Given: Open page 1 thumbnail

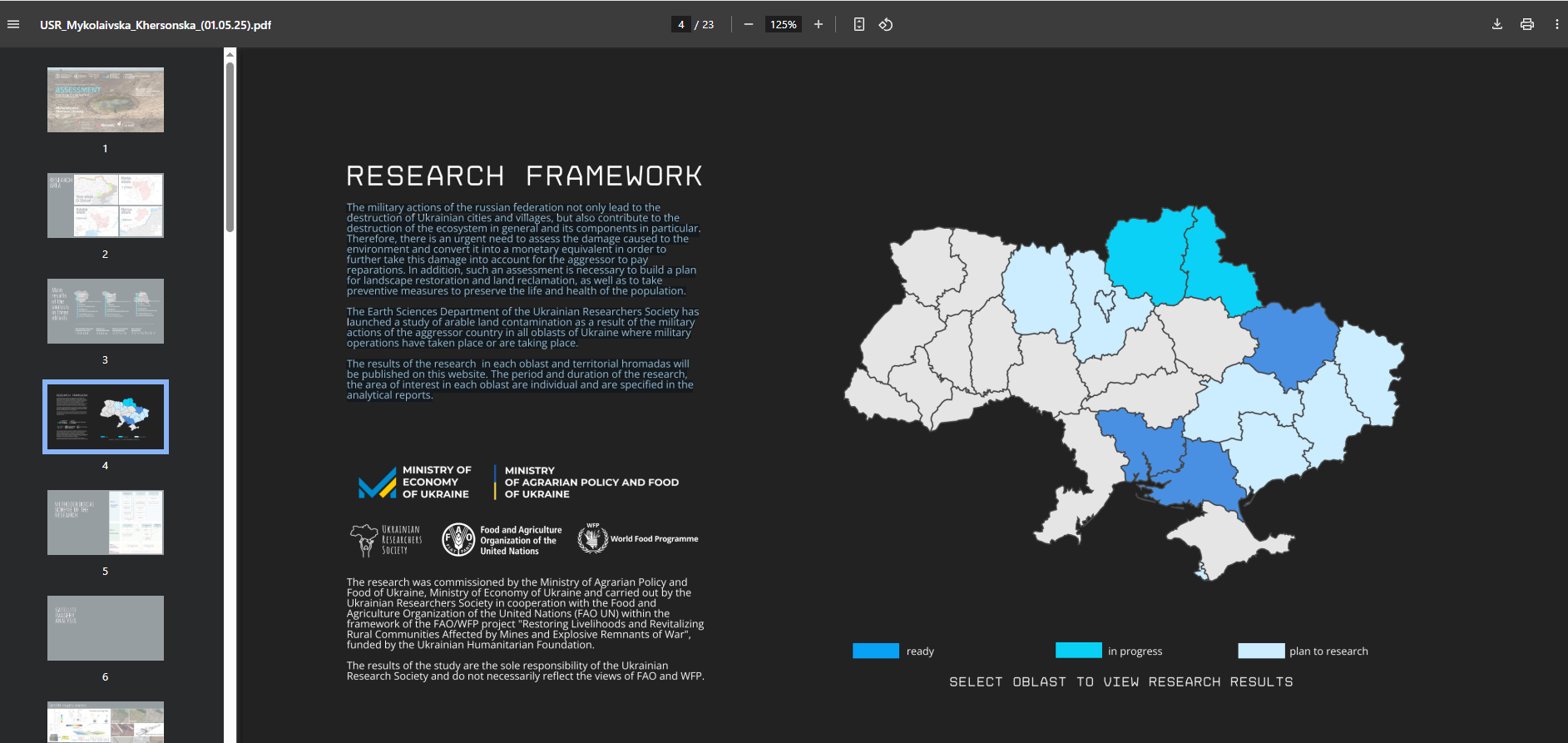Looking at the screenshot, I should click(106, 100).
